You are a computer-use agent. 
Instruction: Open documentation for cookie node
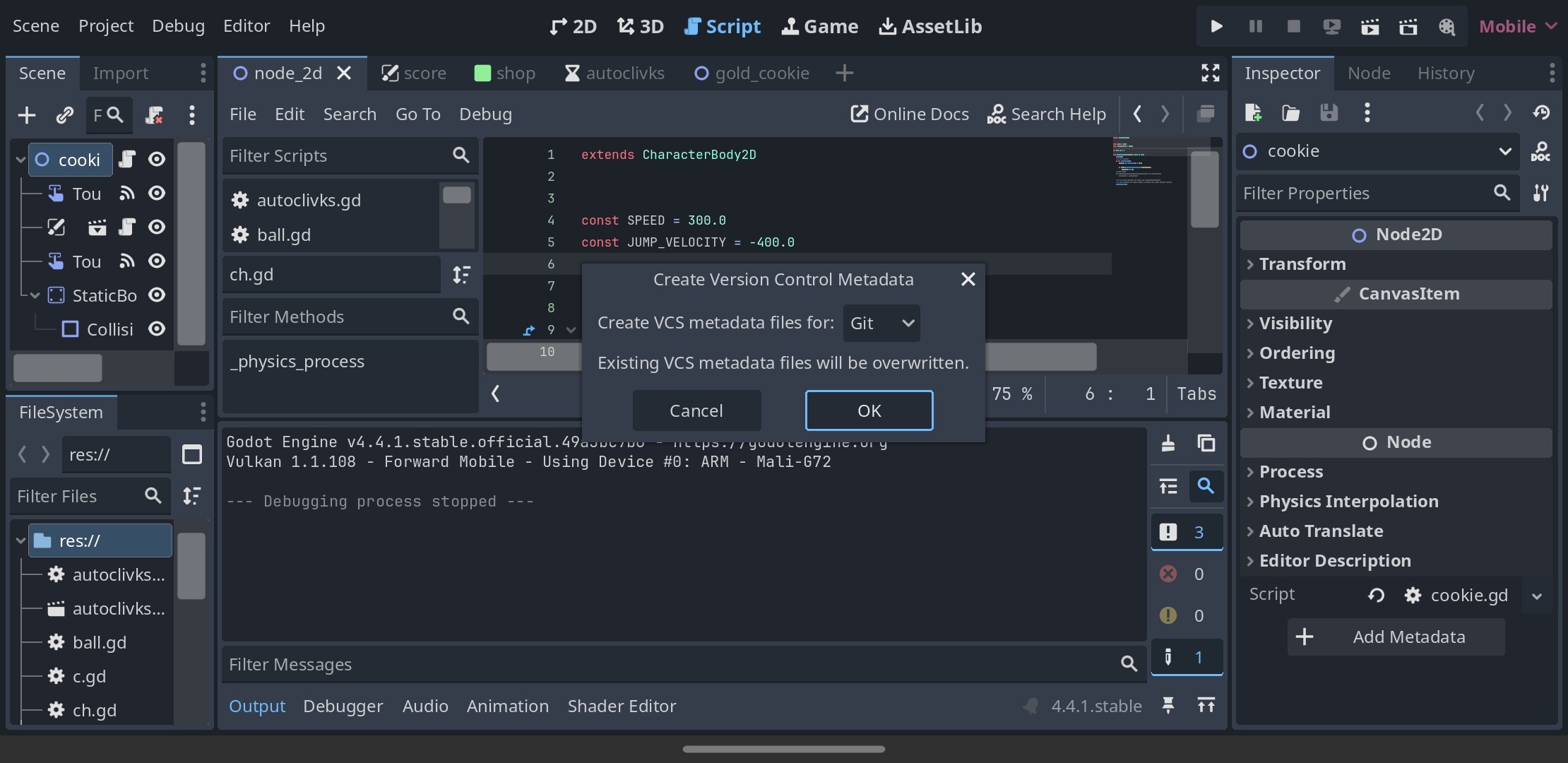click(1540, 152)
